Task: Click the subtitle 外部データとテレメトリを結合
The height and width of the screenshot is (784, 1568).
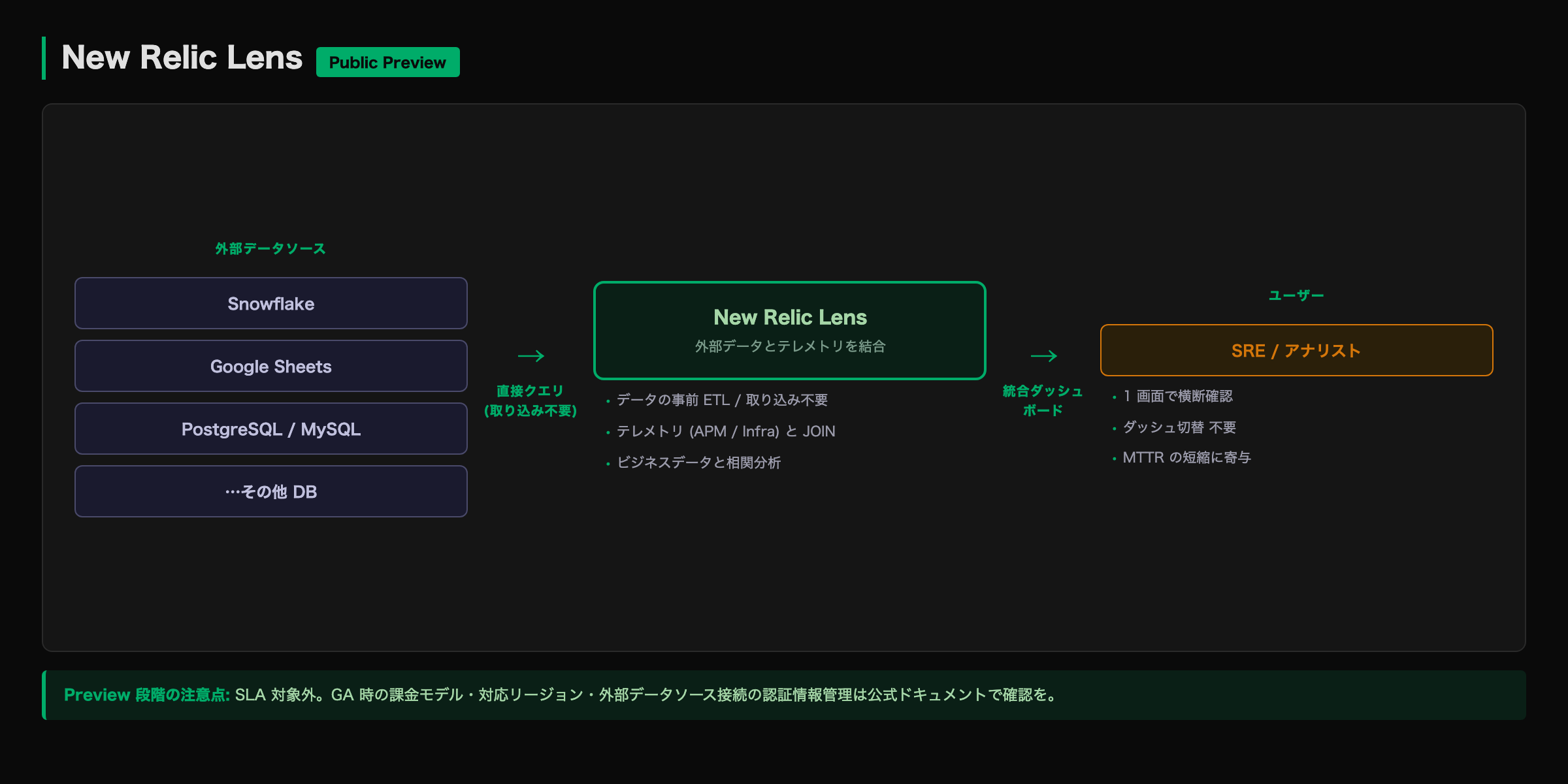Action: [790, 346]
